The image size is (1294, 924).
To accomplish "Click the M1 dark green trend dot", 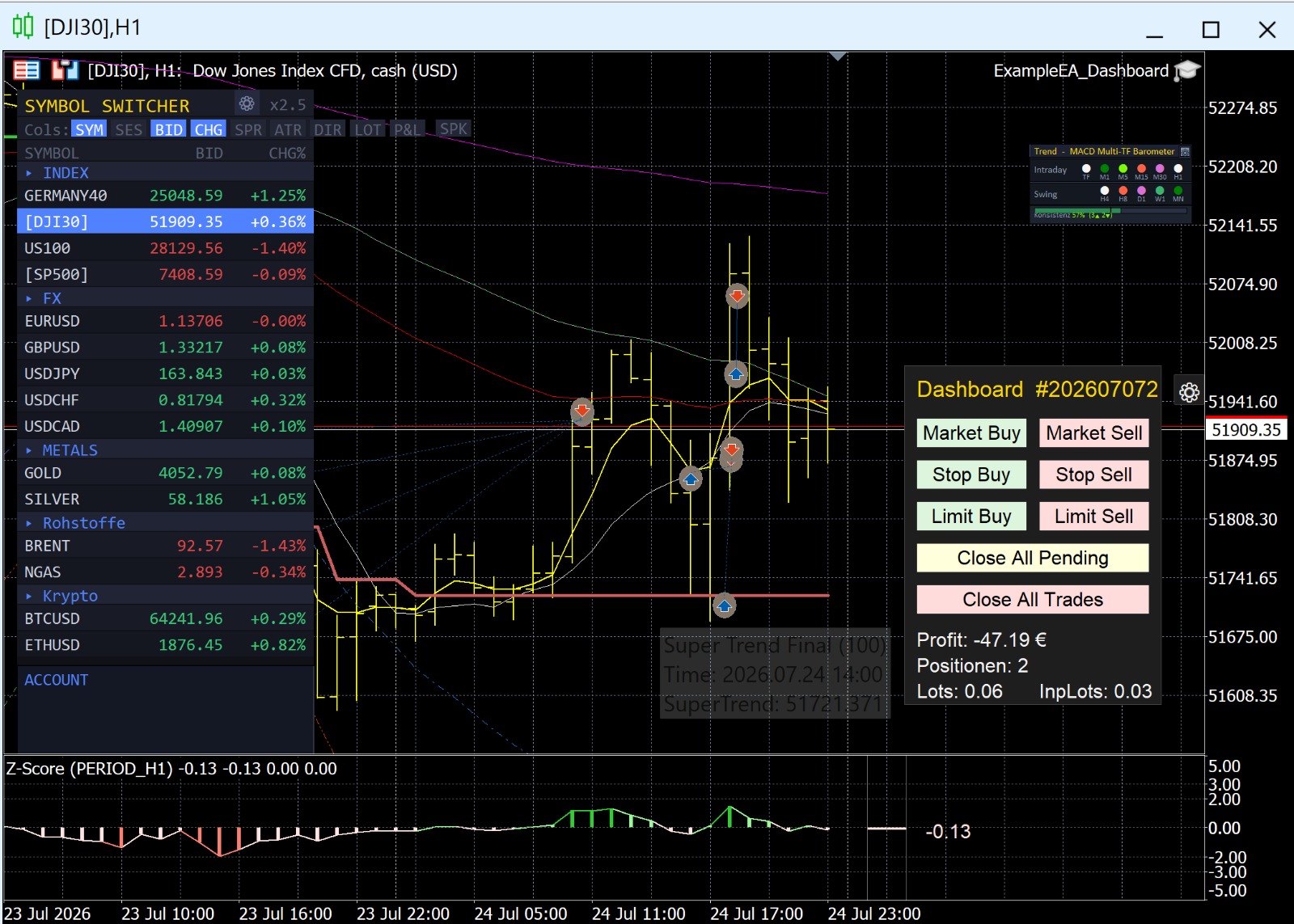I will (x=1105, y=168).
